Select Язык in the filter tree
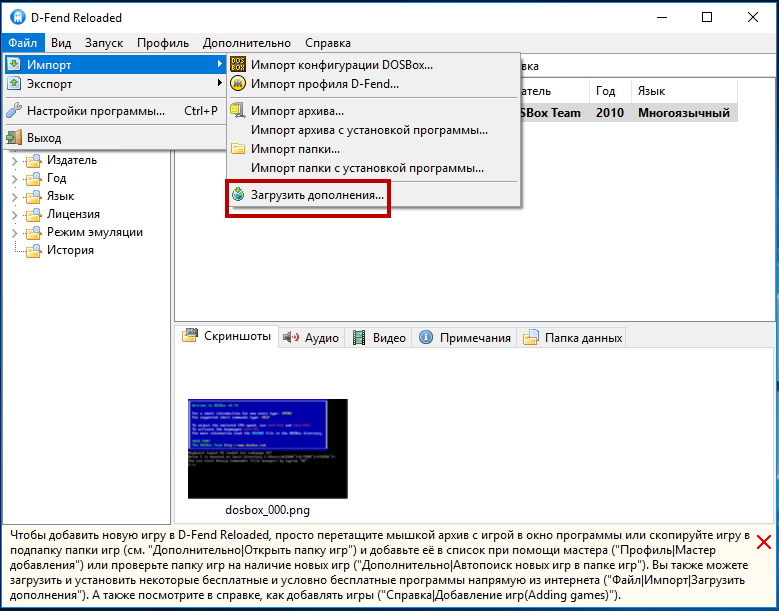Screen dimensions: 779x611 (61, 196)
